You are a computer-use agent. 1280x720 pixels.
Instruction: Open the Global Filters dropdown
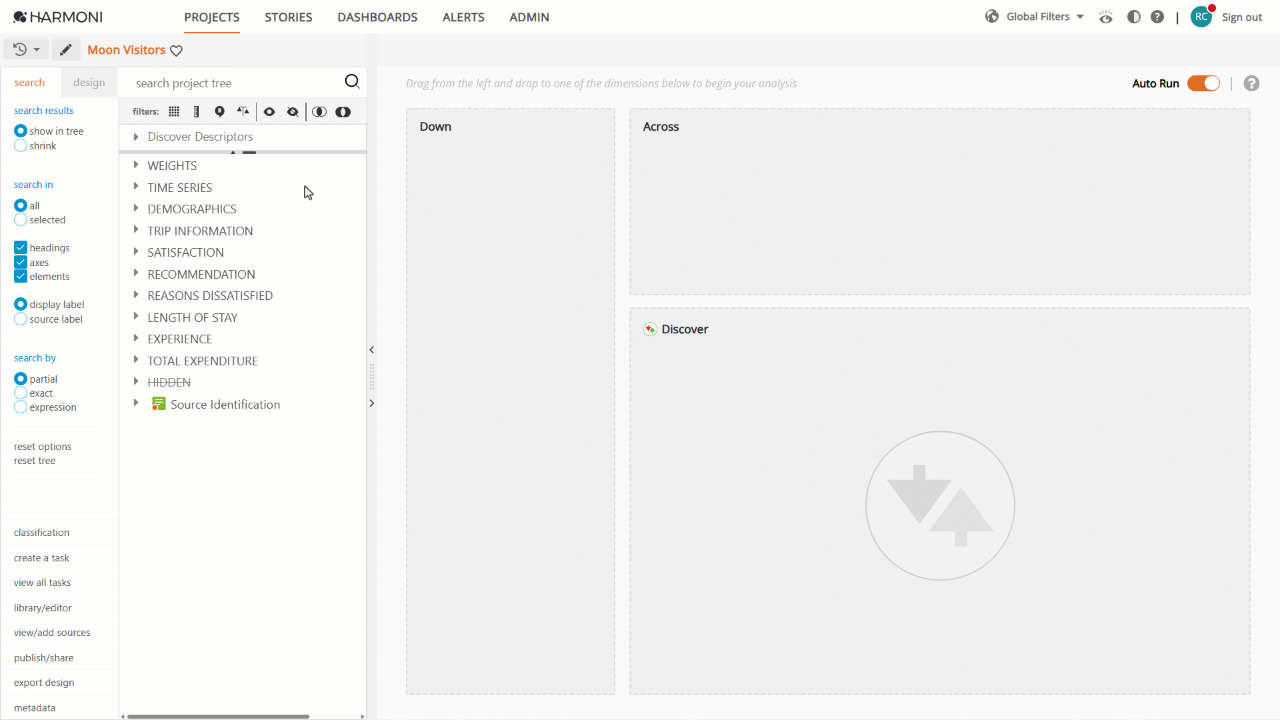coord(1046,17)
